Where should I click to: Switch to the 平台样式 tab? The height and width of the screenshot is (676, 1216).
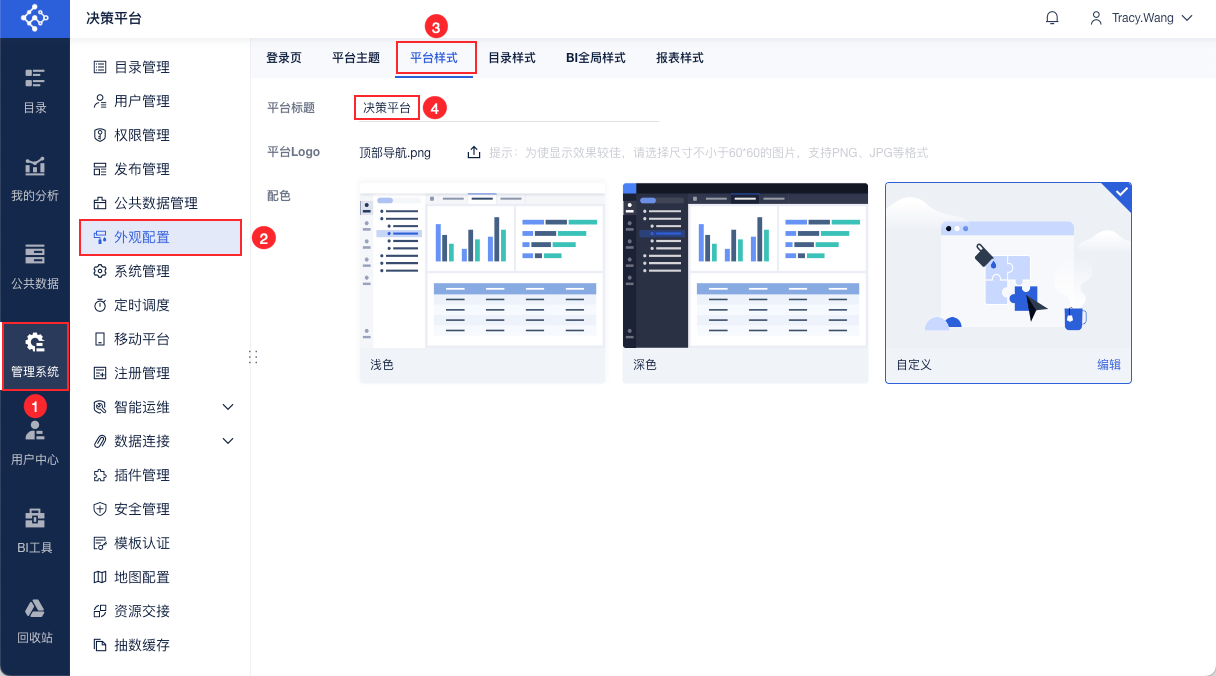[x=434, y=58]
